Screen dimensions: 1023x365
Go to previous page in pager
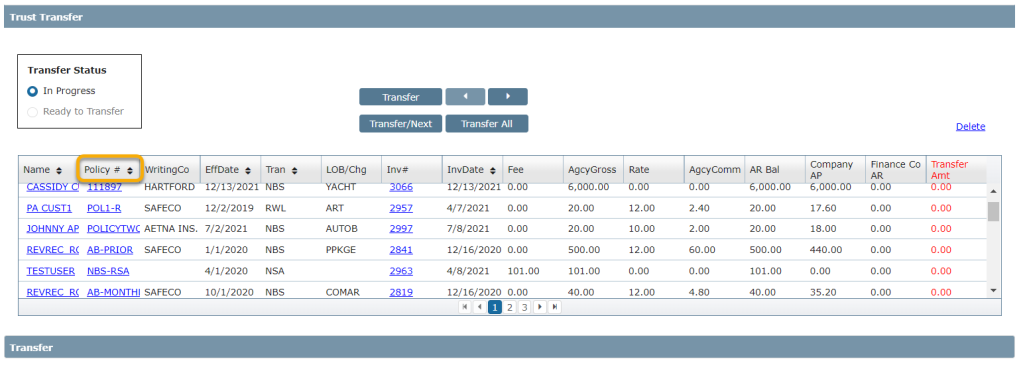[480, 307]
